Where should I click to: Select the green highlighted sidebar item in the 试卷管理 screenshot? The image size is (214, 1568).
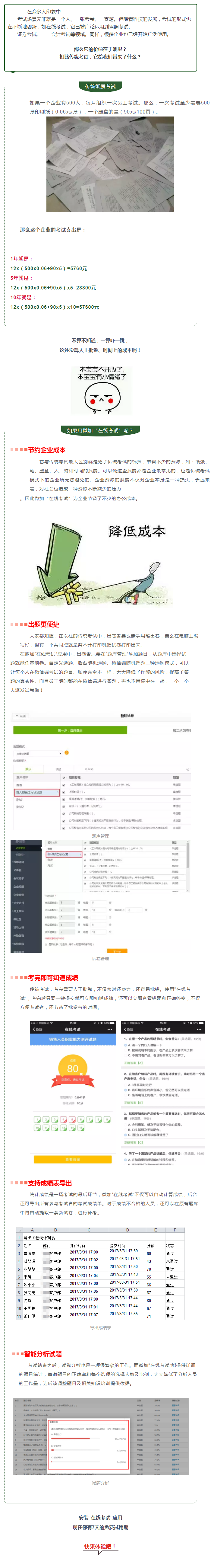(x=20, y=848)
